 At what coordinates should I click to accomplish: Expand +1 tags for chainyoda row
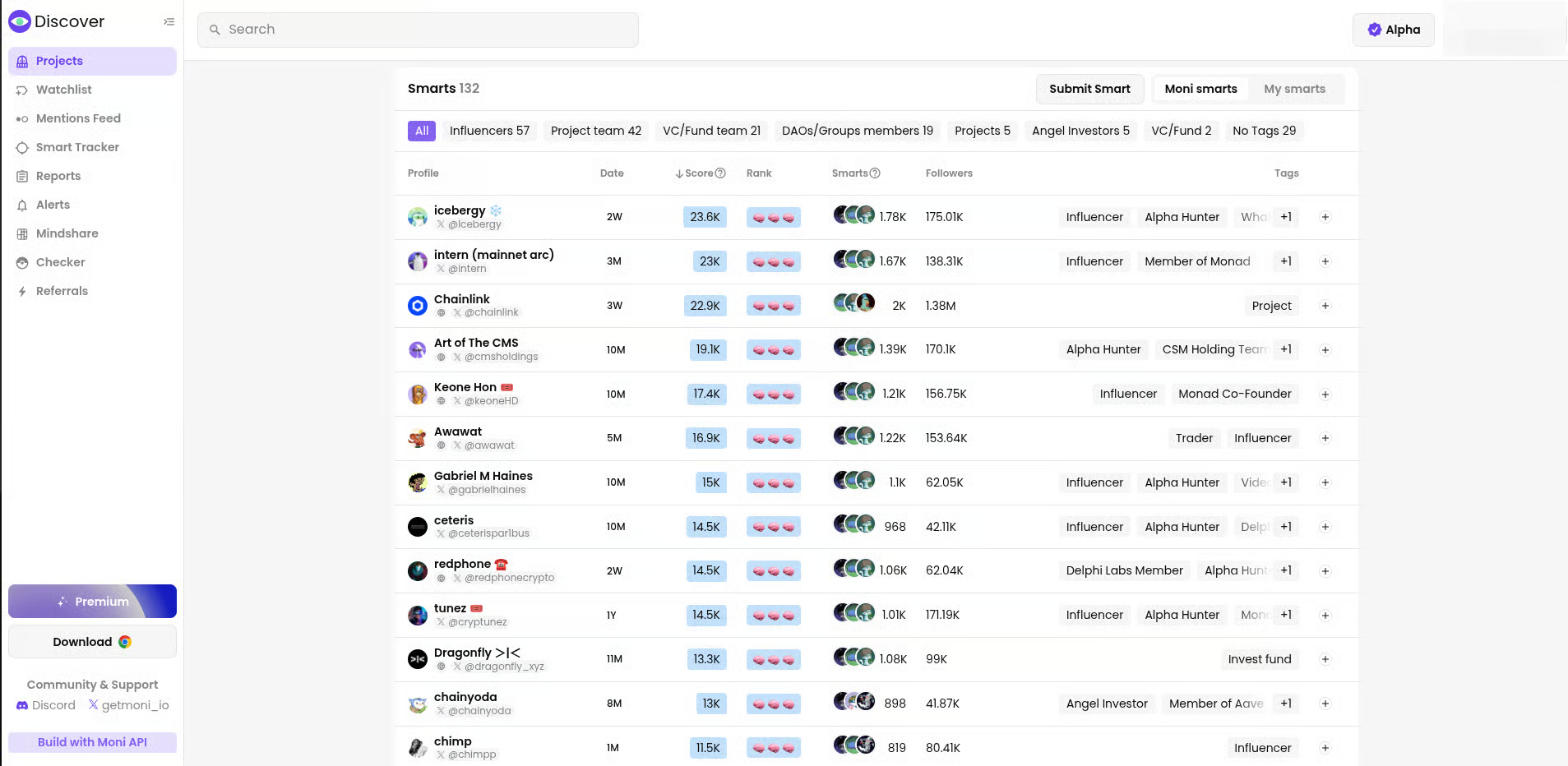click(x=1286, y=704)
